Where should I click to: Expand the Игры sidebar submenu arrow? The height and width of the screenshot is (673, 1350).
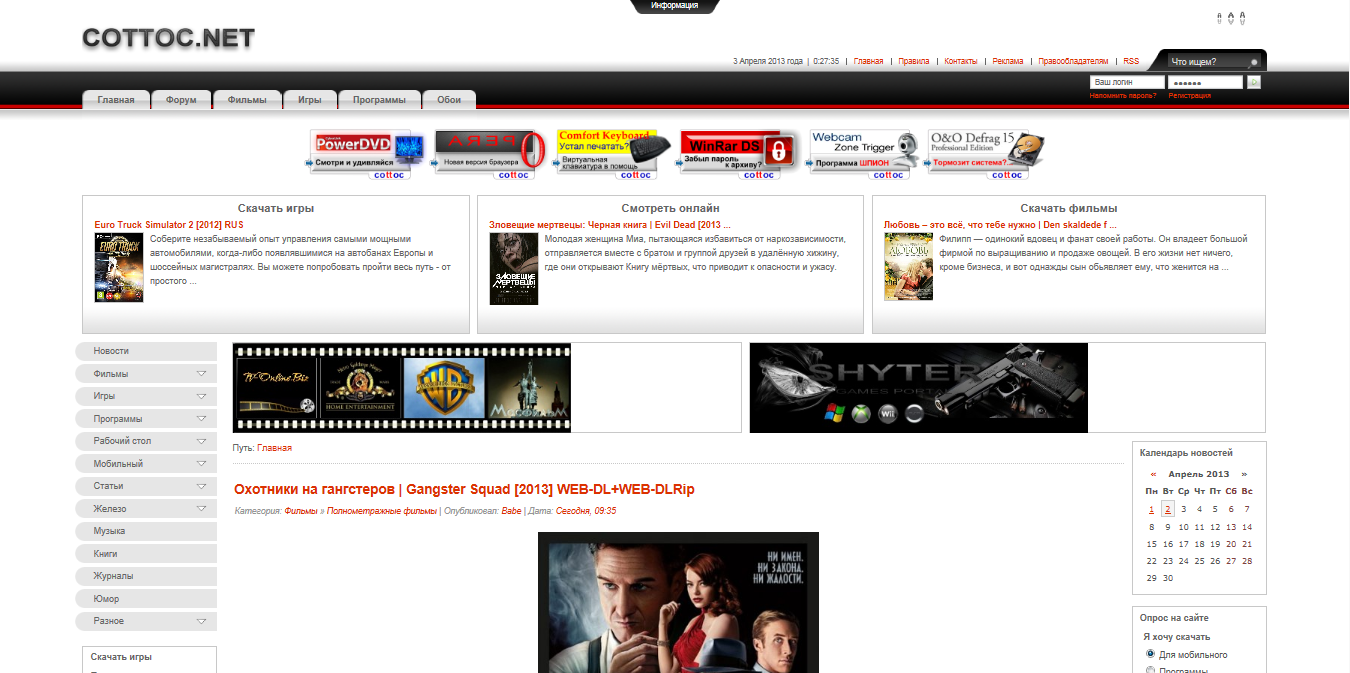point(202,396)
